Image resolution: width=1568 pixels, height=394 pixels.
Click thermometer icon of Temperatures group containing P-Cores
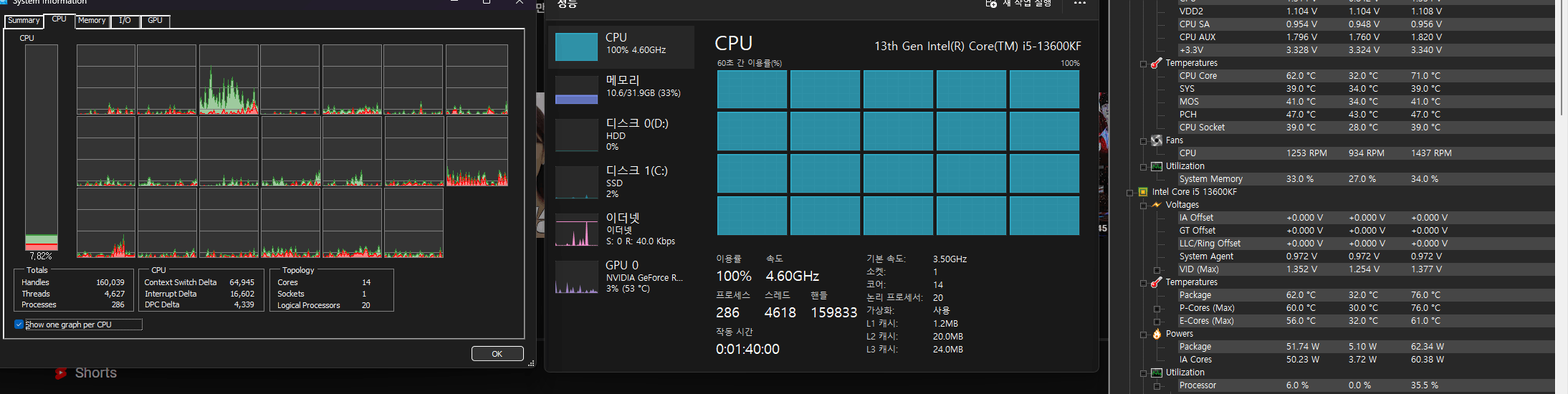[1156, 282]
